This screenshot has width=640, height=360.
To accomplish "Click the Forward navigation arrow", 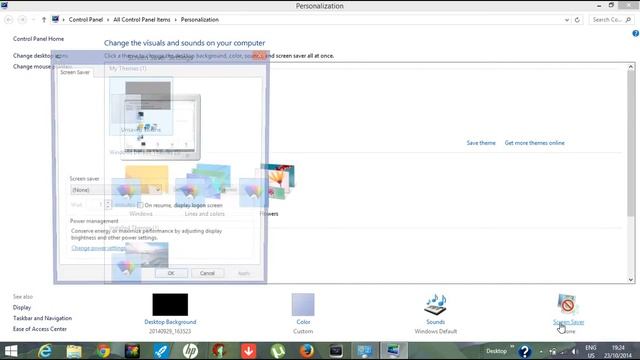I will click(x=22, y=20).
